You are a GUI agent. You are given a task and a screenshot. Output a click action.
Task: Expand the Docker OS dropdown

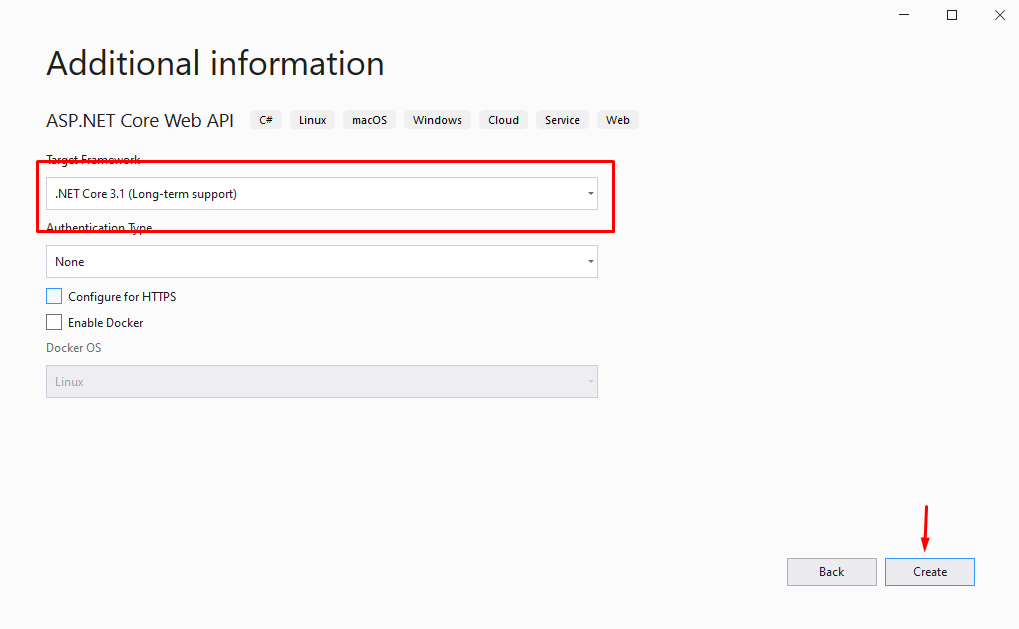coord(320,381)
